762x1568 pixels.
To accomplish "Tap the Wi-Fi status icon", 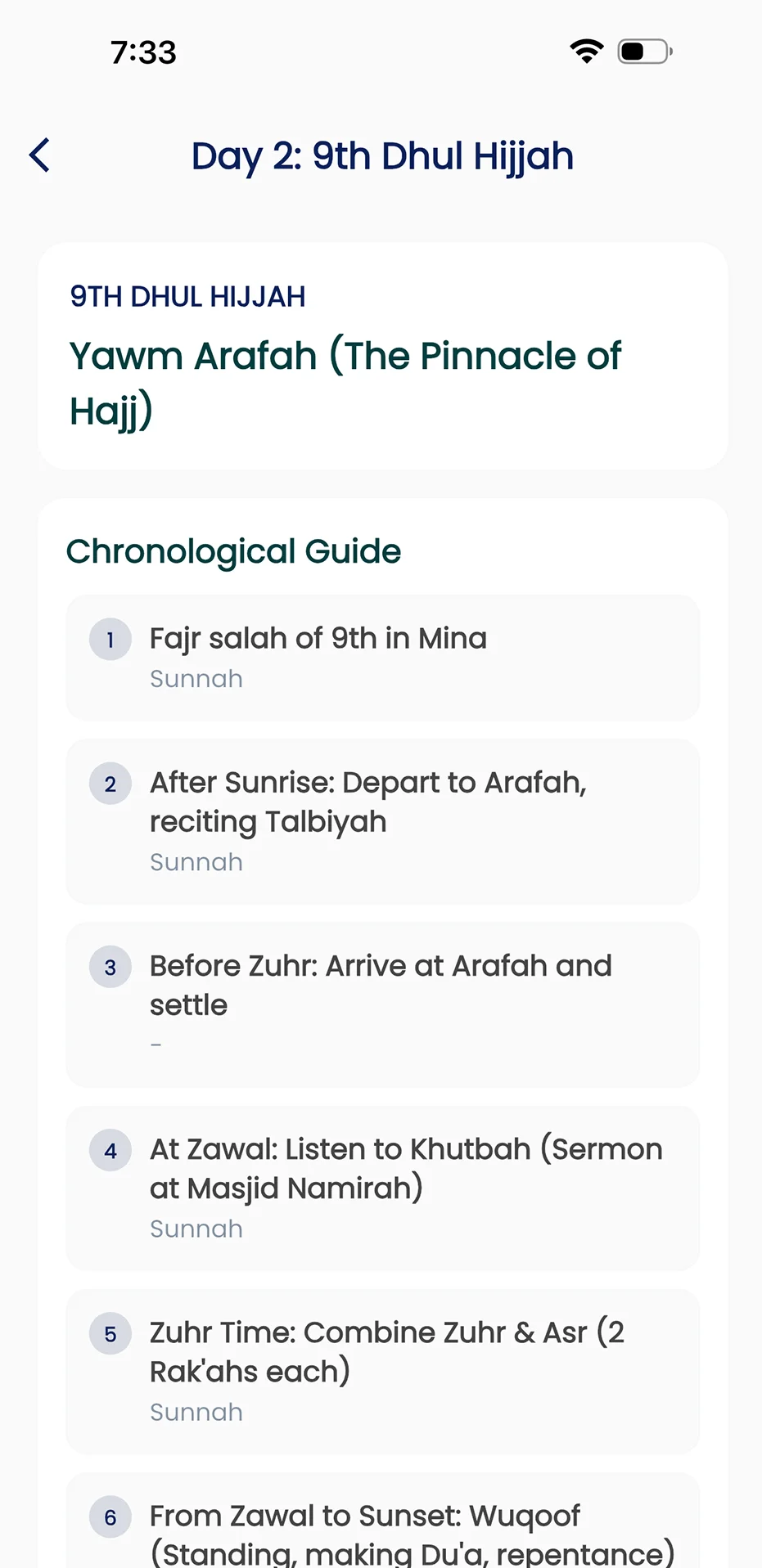I will [586, 52].
